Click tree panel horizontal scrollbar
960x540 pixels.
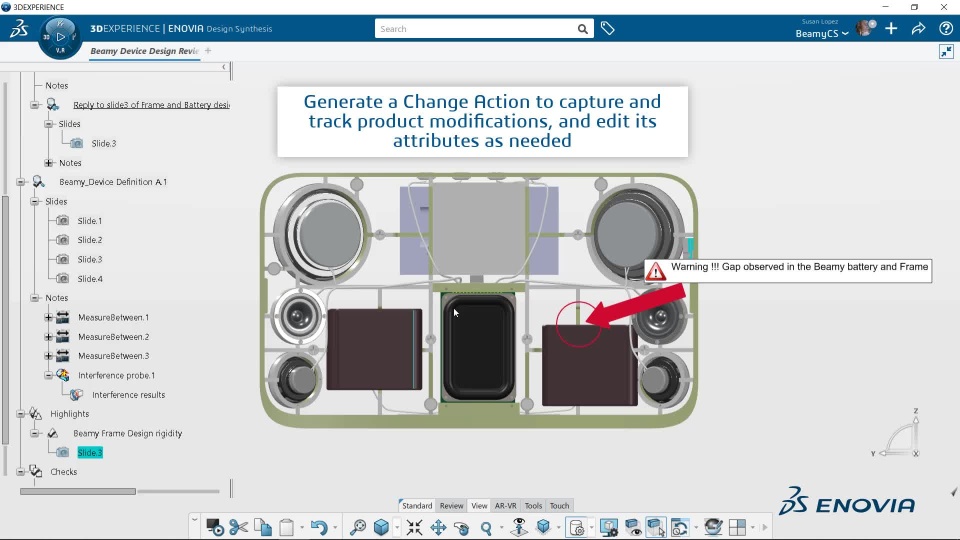pos(78,491)
